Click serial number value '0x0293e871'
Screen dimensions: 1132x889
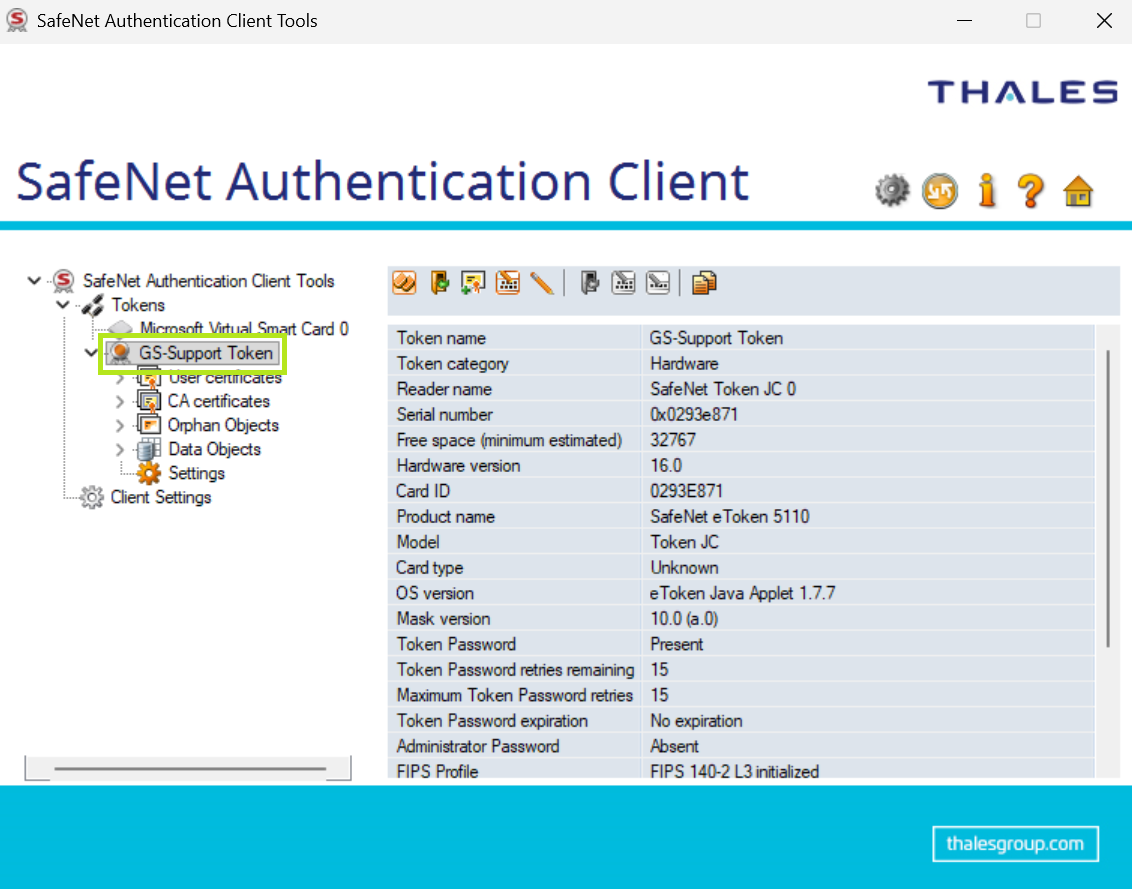[x=694, y=415]
